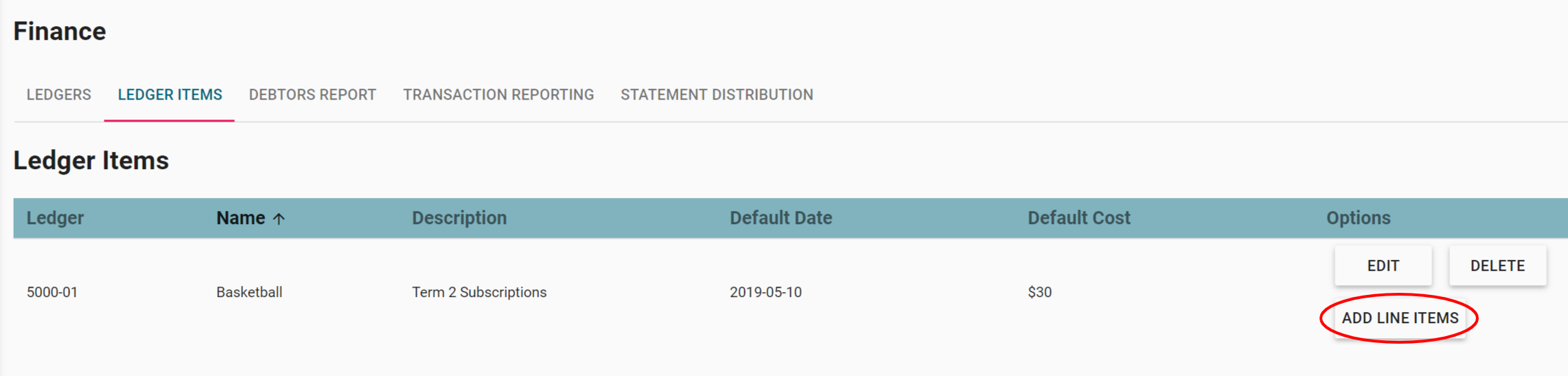Select the Ledger Items tab
This screenshot has height=376, width=1568.
[x=170, y=95]
